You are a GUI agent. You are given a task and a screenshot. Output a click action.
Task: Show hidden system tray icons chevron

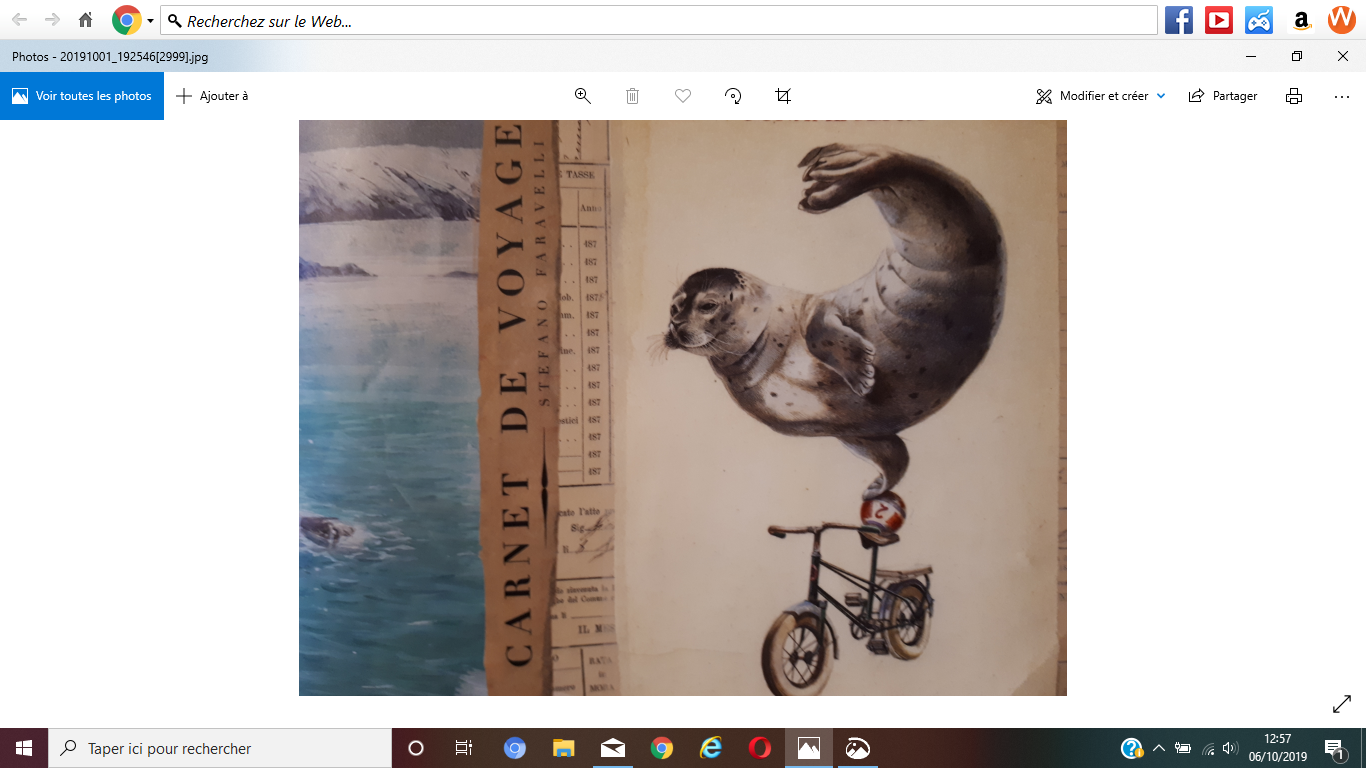click(x=1158, y=748)
